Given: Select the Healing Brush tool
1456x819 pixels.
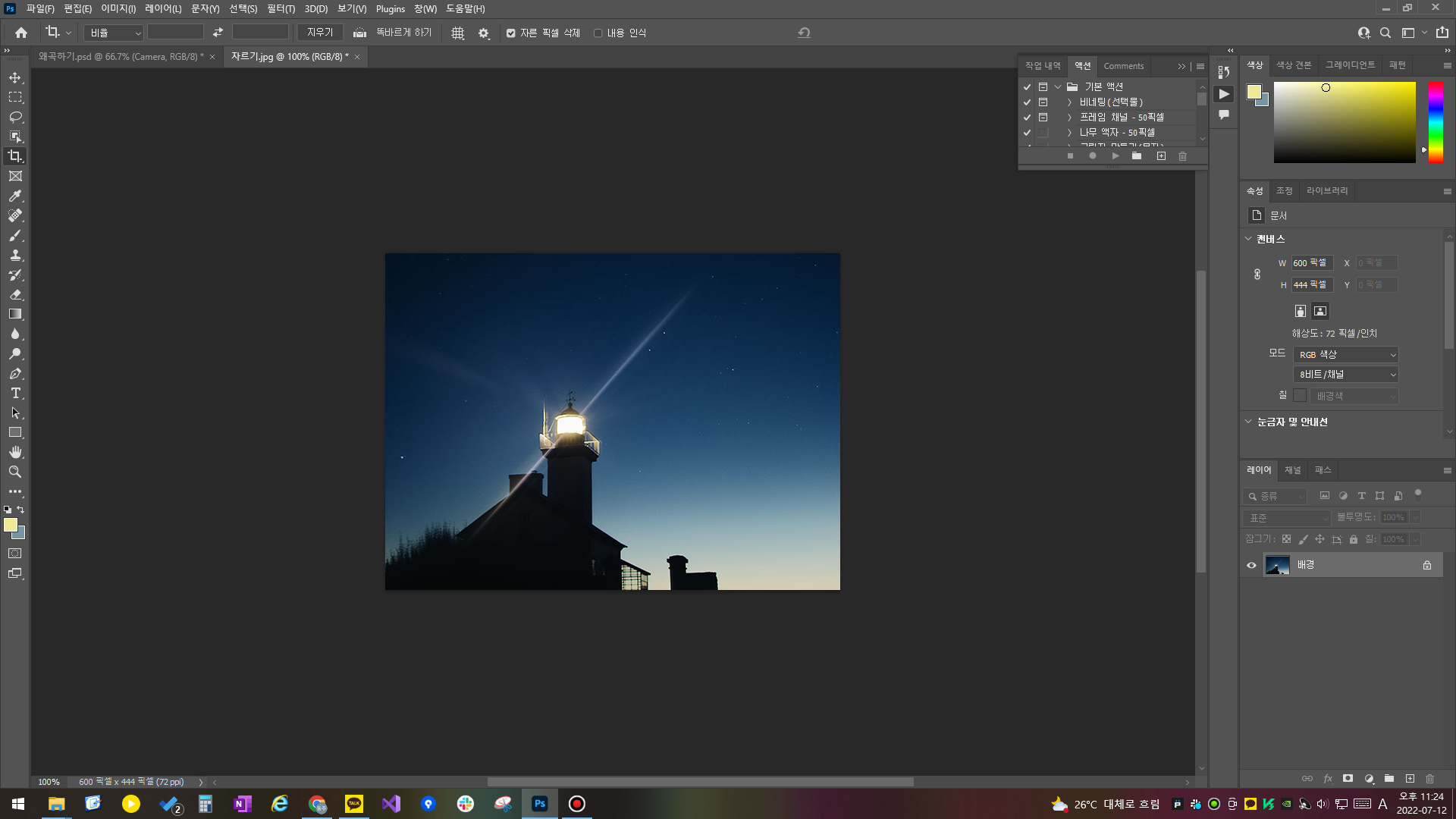Looking at the screenshot, I should pyautogui.click(x=15, y=215).
